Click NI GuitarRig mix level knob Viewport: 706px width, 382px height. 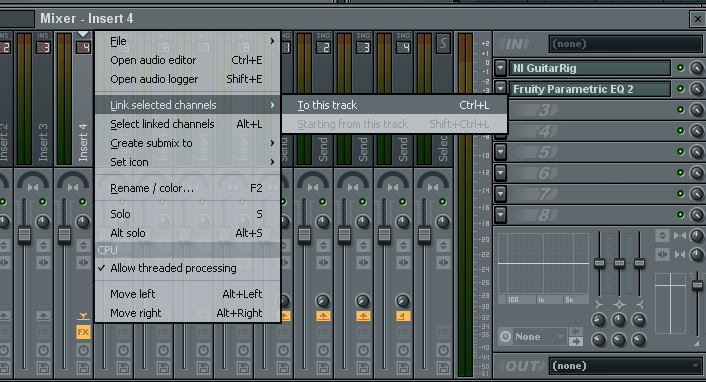(697, 68)
